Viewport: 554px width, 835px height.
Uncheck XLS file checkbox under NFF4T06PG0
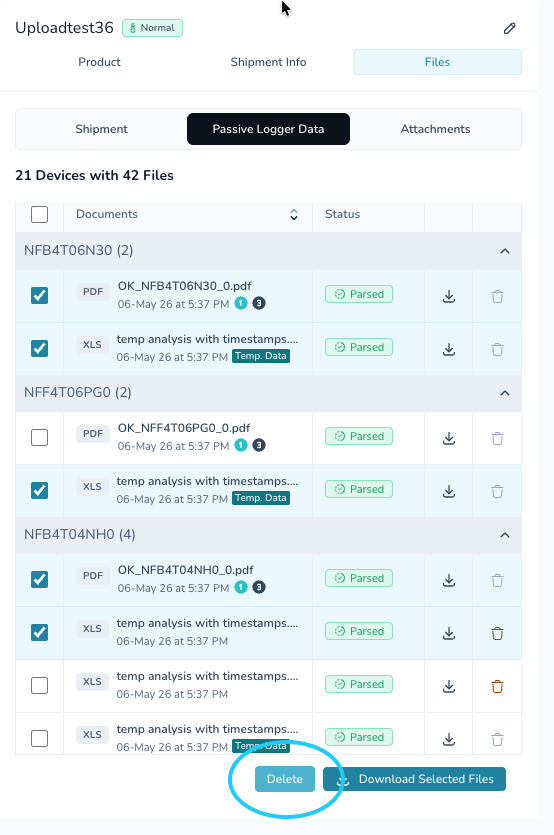(x=39, y=490)
